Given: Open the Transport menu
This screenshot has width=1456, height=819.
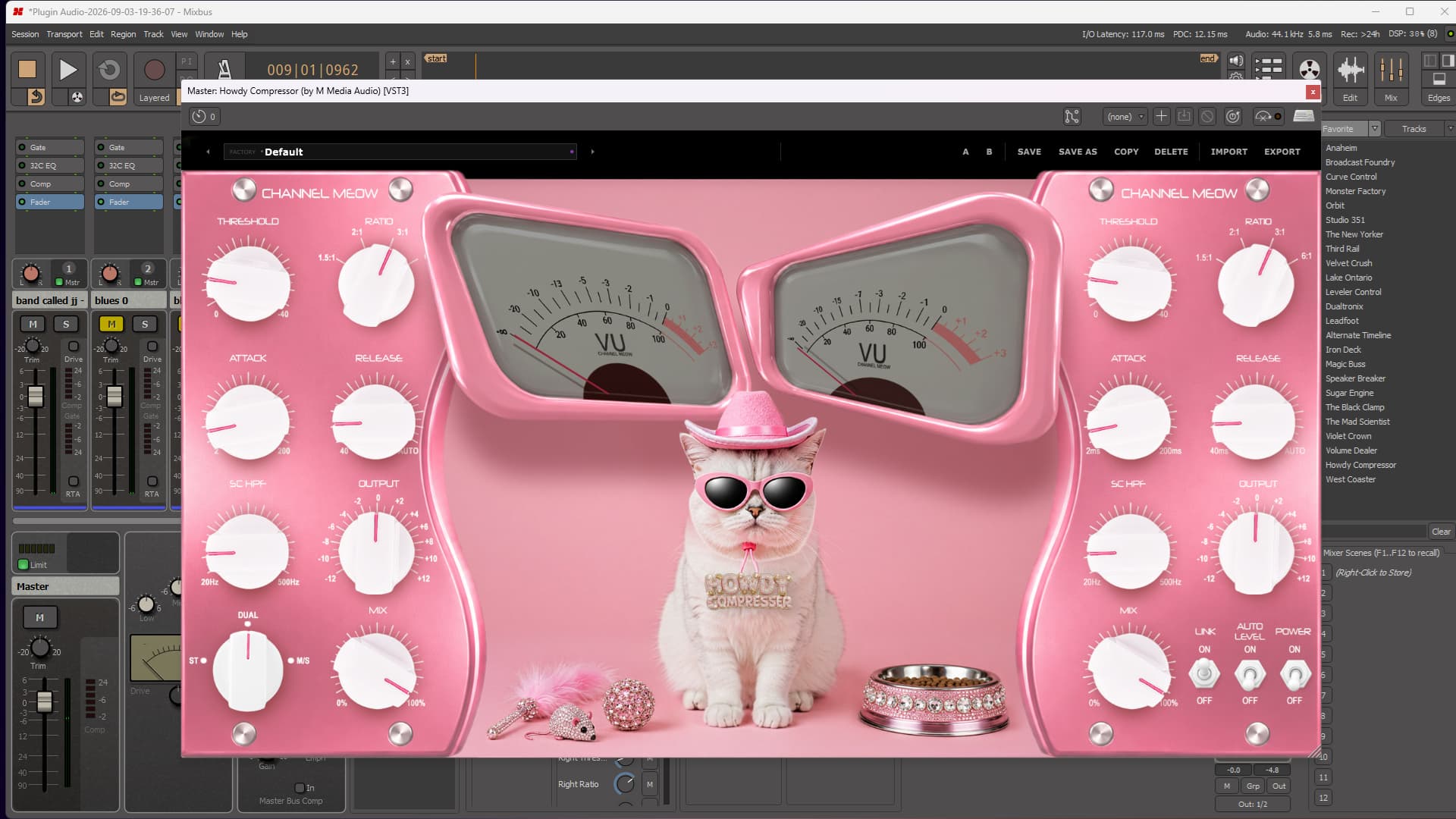Looking at the screenshot, I should pos(64,34).
